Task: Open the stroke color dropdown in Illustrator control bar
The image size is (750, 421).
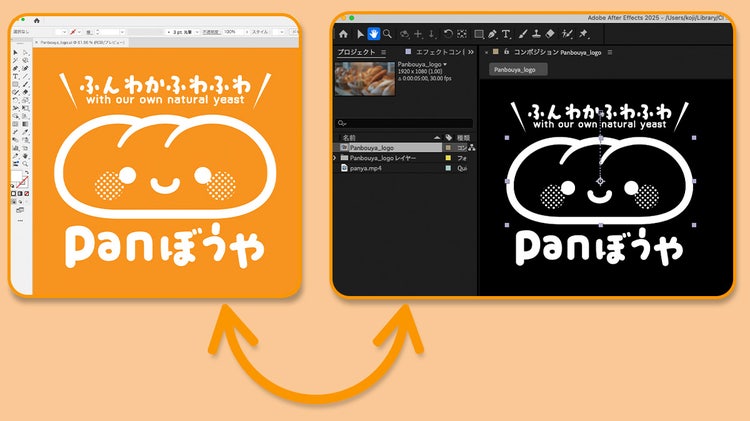Action: [79, 32]
